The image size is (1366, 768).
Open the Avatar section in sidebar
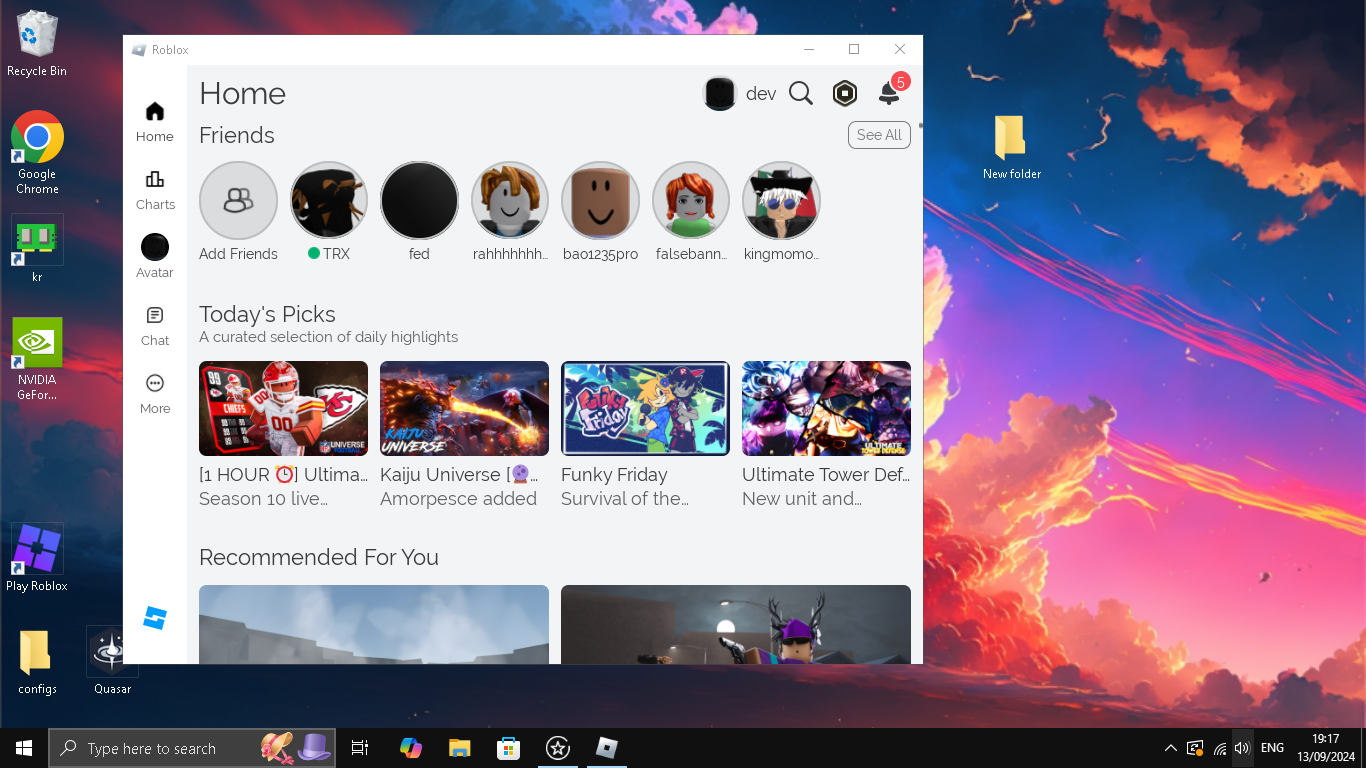[x=155, y=257]
